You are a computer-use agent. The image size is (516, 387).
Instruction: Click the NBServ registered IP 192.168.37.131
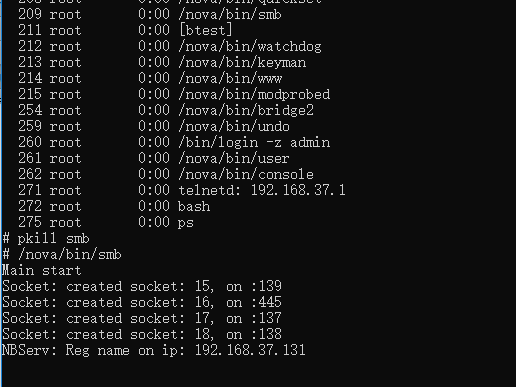tap(250, 350)
